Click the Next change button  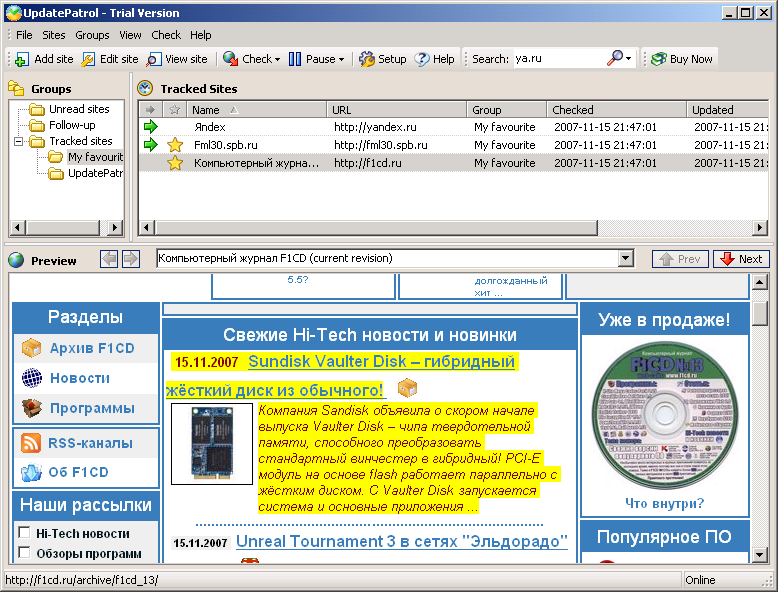coord(741,259)
